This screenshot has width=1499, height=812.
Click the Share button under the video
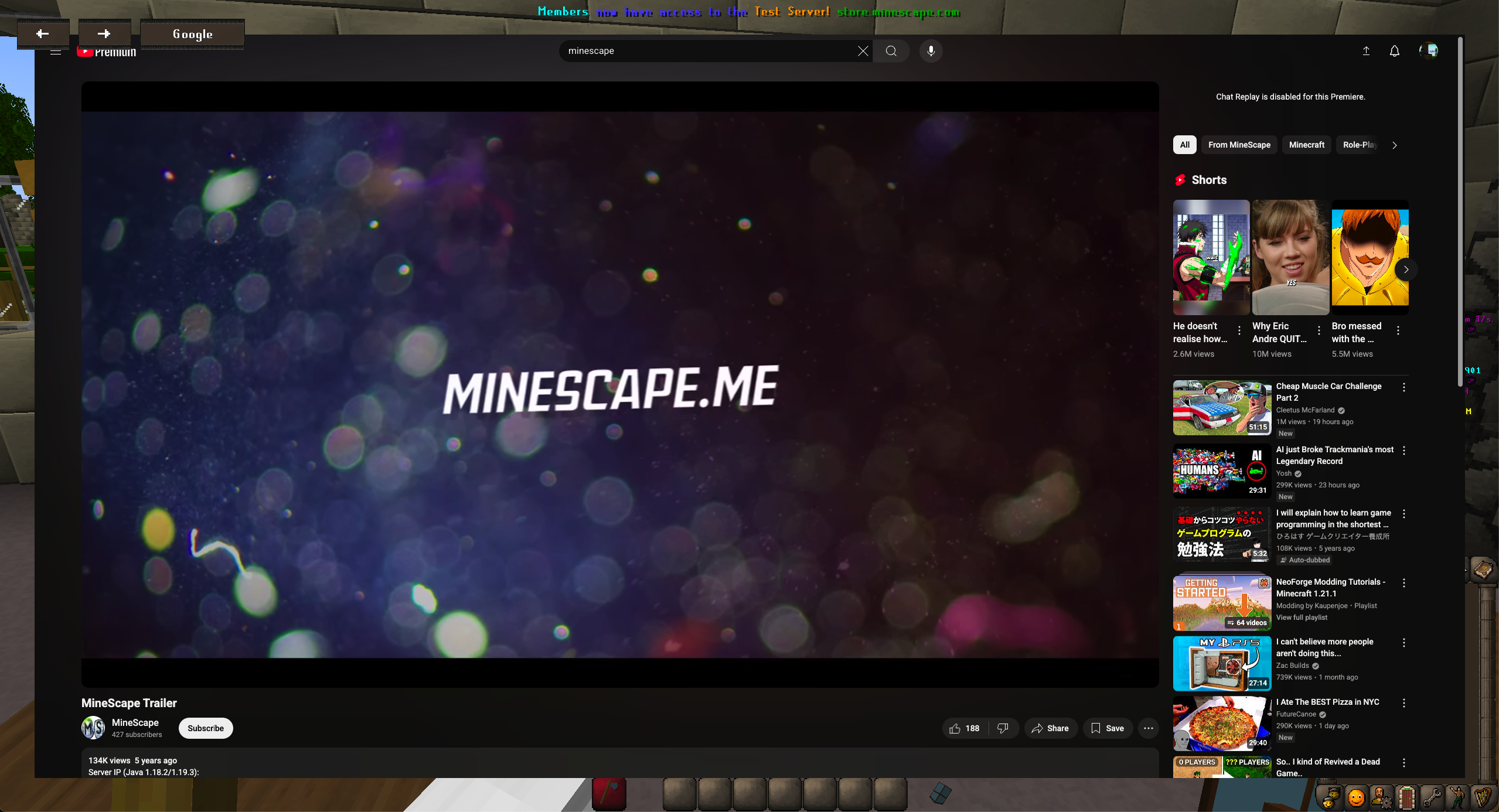tap(1051, 728)
